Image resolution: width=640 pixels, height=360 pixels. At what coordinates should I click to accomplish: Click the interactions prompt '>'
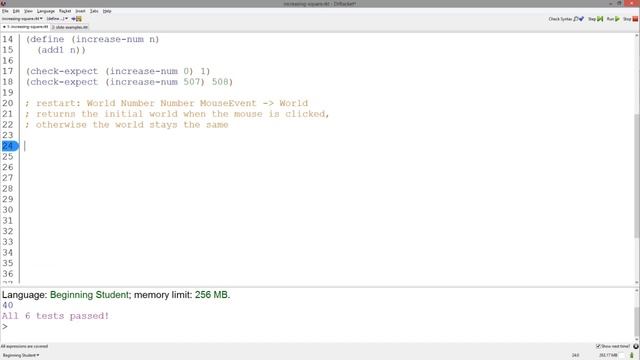[x=4, y=327]
